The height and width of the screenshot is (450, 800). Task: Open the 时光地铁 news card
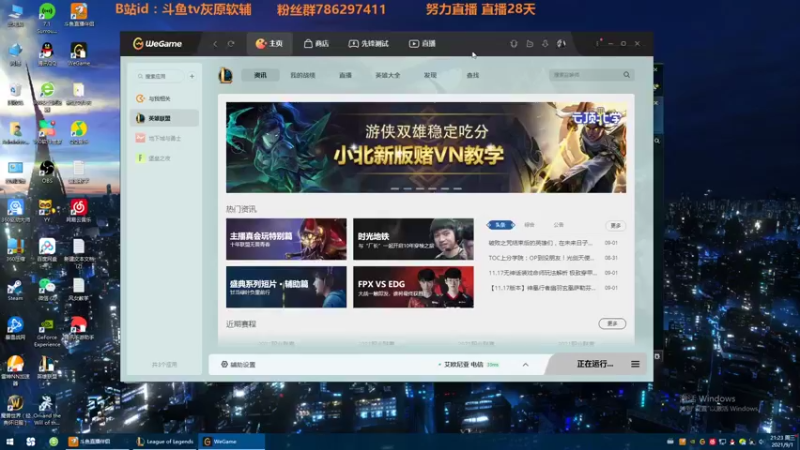pos(413,239)
